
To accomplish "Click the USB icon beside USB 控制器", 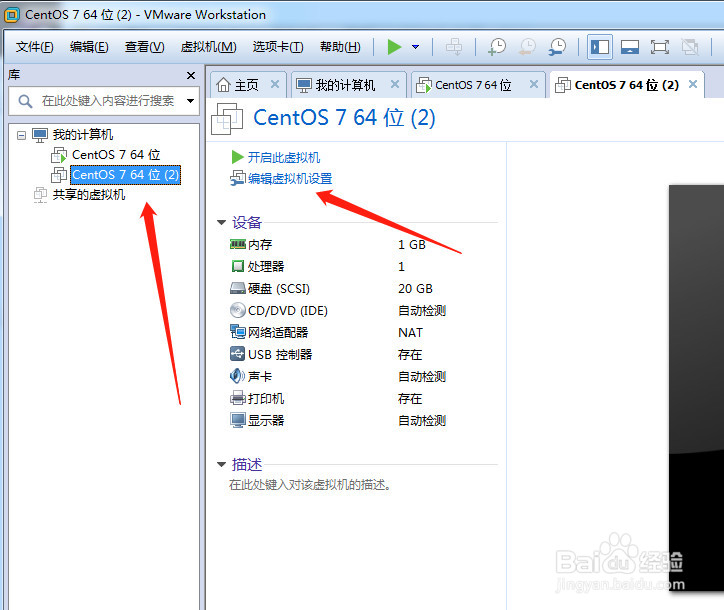I will click(x=238, y=354).
